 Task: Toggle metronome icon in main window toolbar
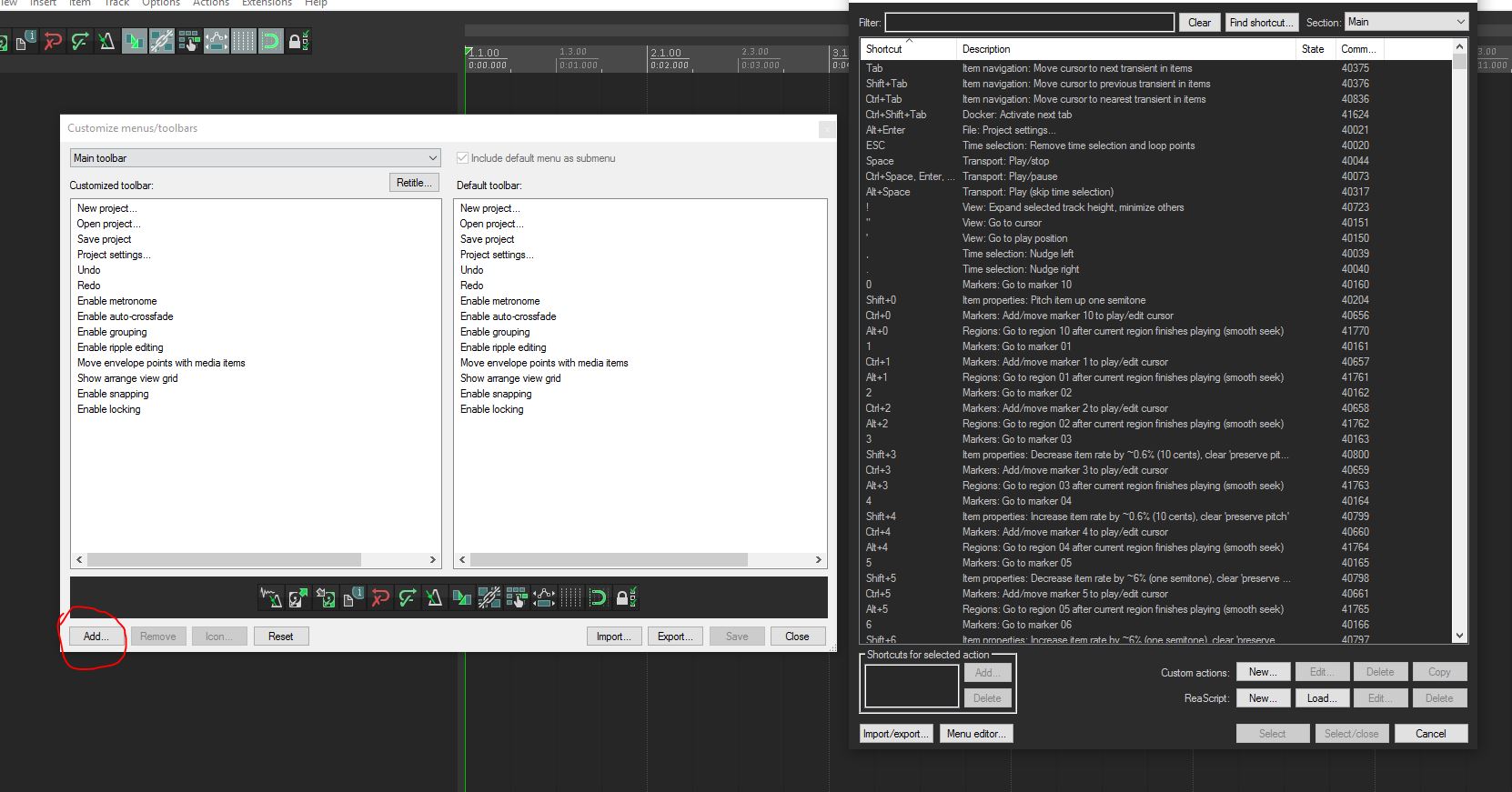pos(106,41)
